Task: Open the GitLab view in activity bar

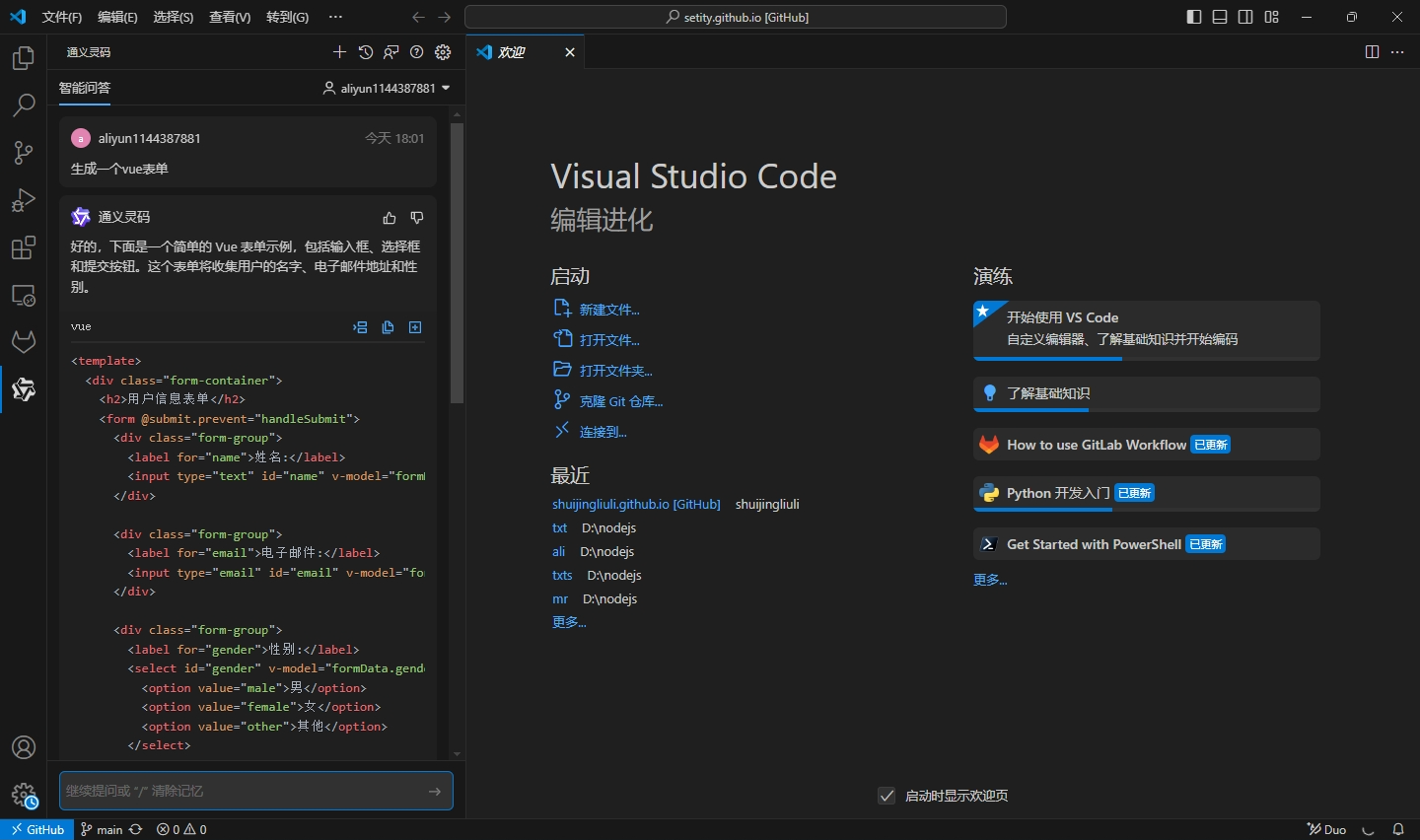Action: point(24,342)
